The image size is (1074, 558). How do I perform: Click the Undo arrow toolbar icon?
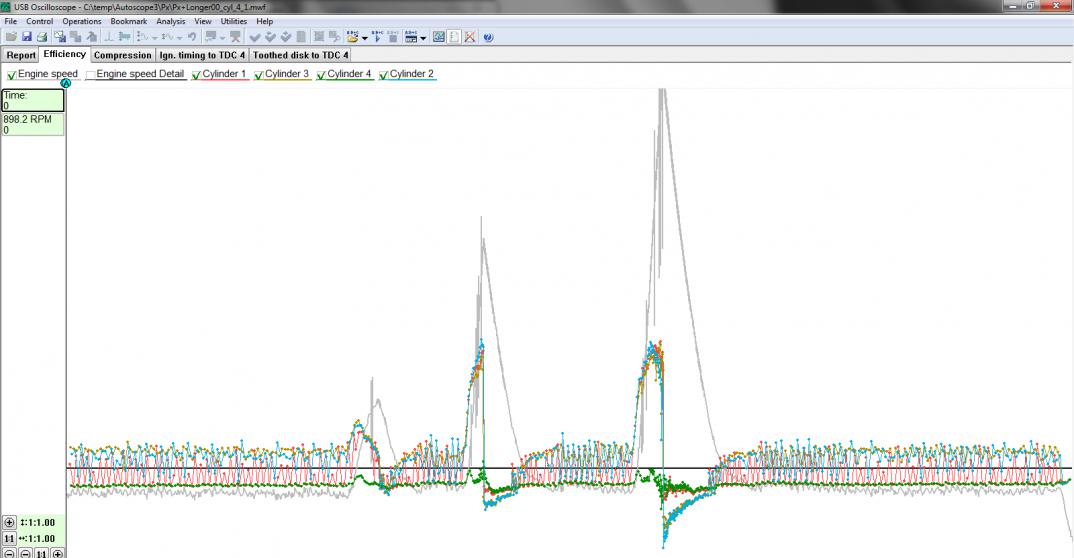[191, 37]
